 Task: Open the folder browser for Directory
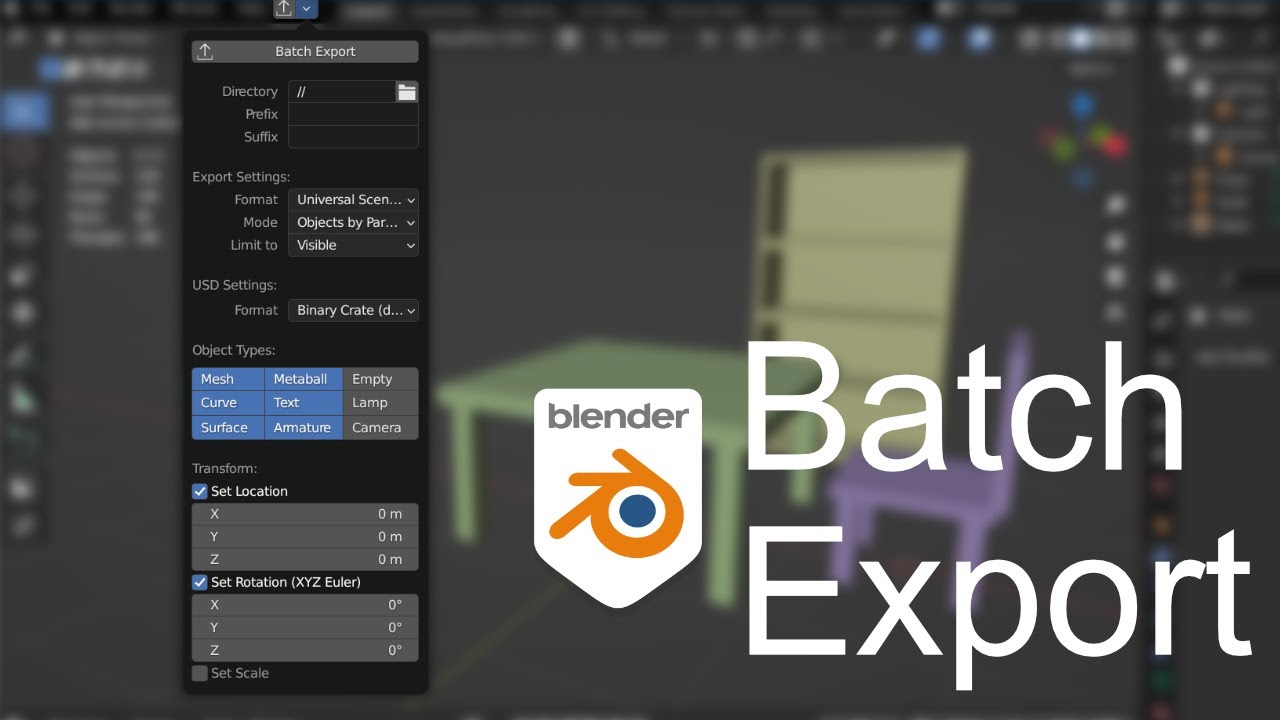[x=407, y=92]
